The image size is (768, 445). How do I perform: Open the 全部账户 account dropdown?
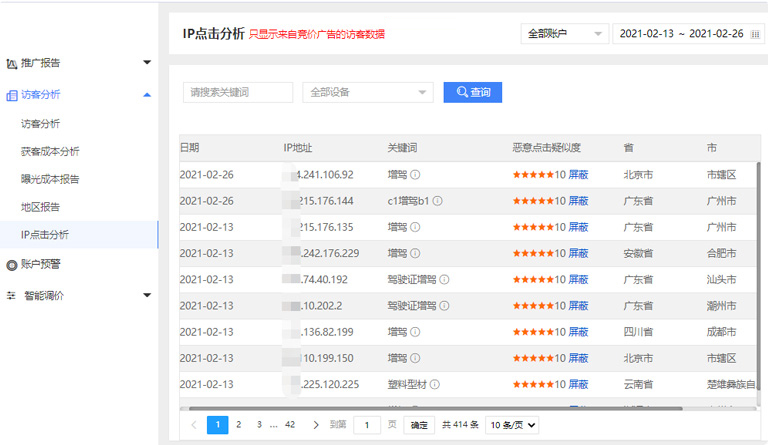564,34
